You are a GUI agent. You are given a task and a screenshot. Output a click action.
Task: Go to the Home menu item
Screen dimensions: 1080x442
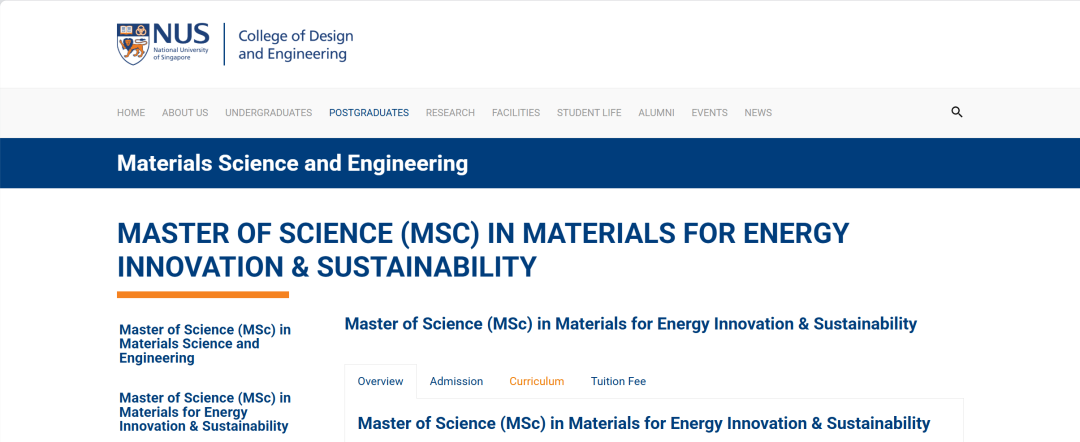(x=131, y=113)
